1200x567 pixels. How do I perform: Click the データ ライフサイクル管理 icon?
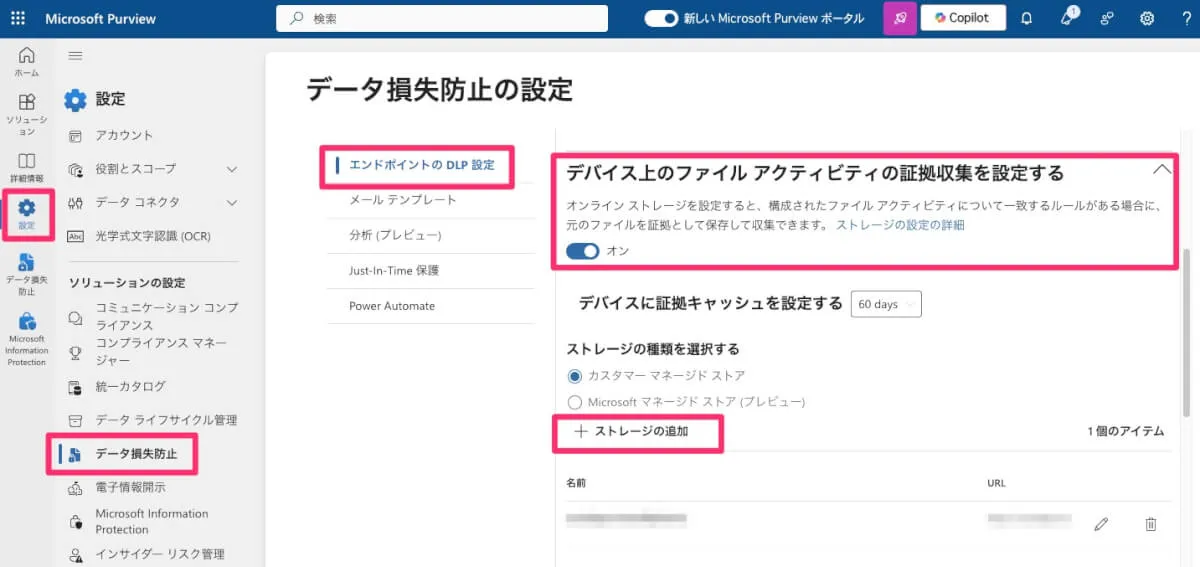pos(75,421)
